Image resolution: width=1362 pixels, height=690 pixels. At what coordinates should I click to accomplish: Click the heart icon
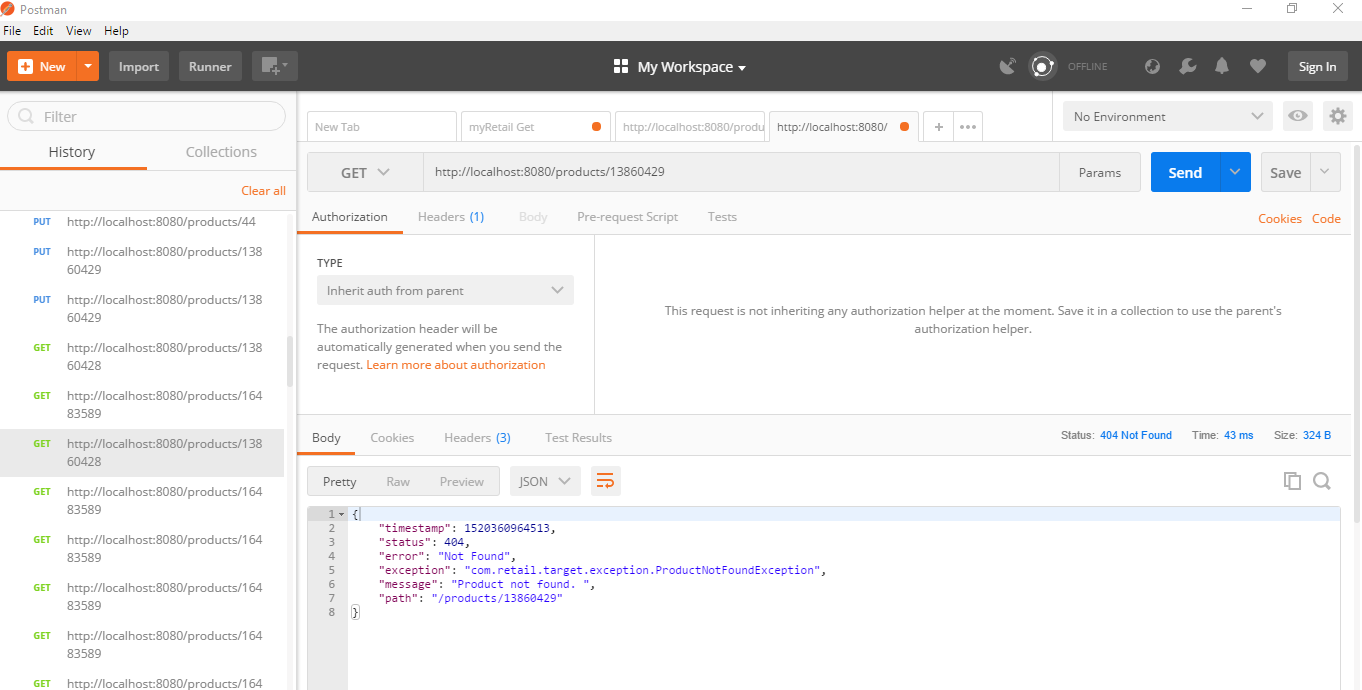[x=1257, y=66]
